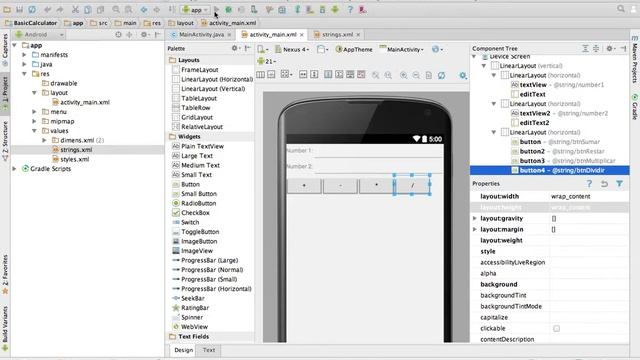Click the BasicCalculator breadcrumb
Image resolution: width=640 pixels, height=360 pixels.
[31, 23]
